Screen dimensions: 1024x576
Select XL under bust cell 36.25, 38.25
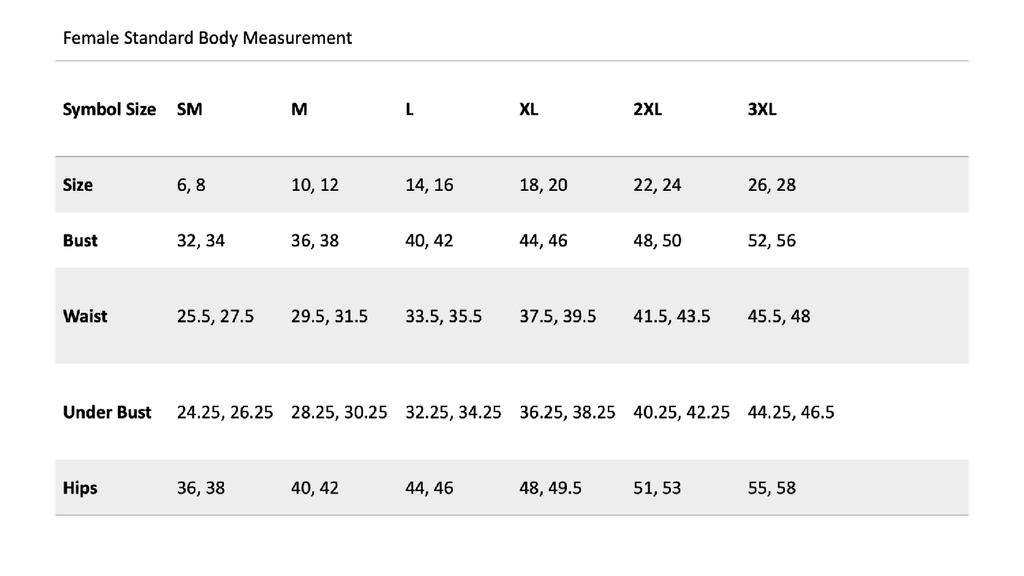tap(567, 412)
